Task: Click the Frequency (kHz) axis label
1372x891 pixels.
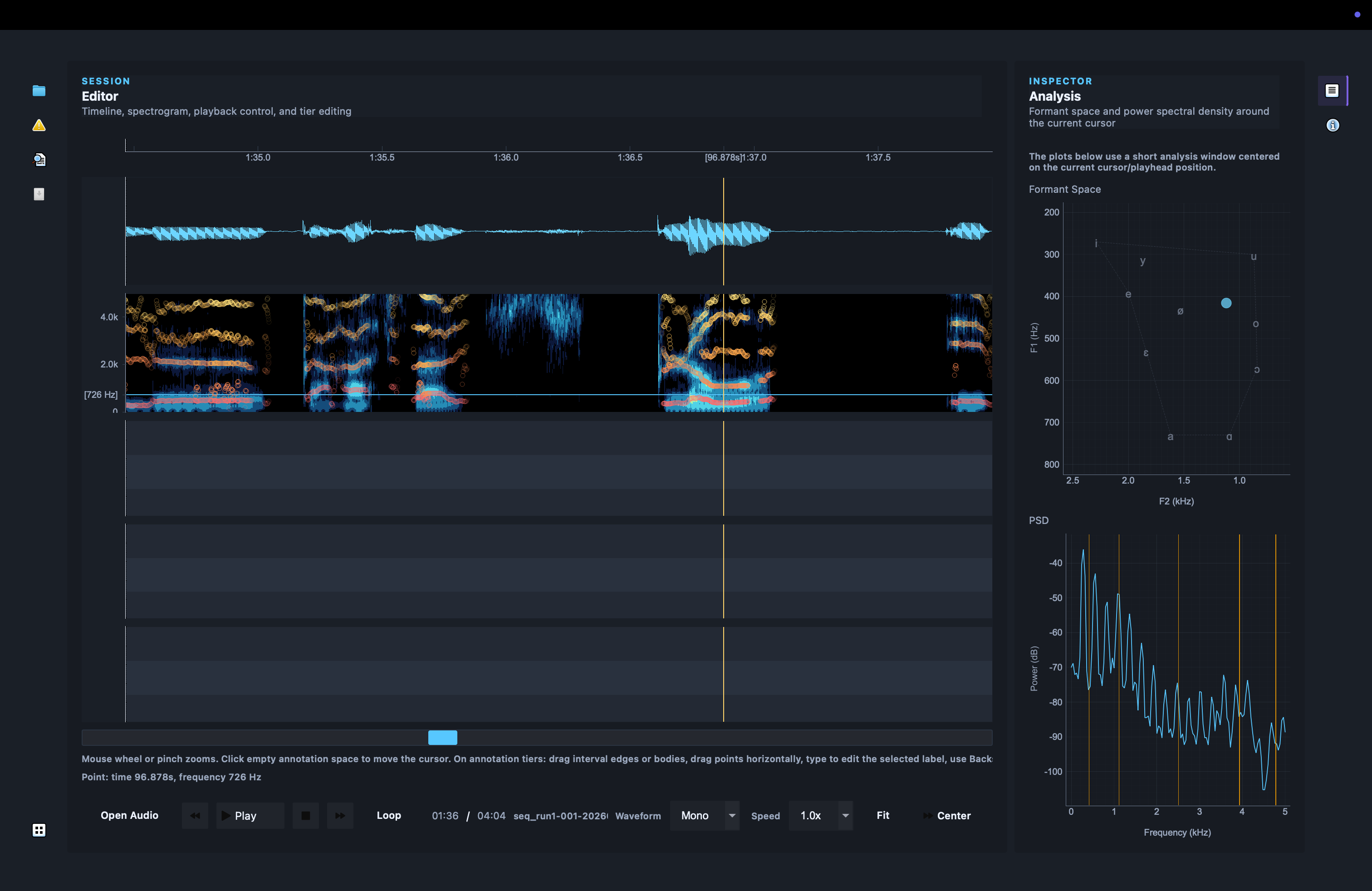Action: click(x=1176, y=832)
